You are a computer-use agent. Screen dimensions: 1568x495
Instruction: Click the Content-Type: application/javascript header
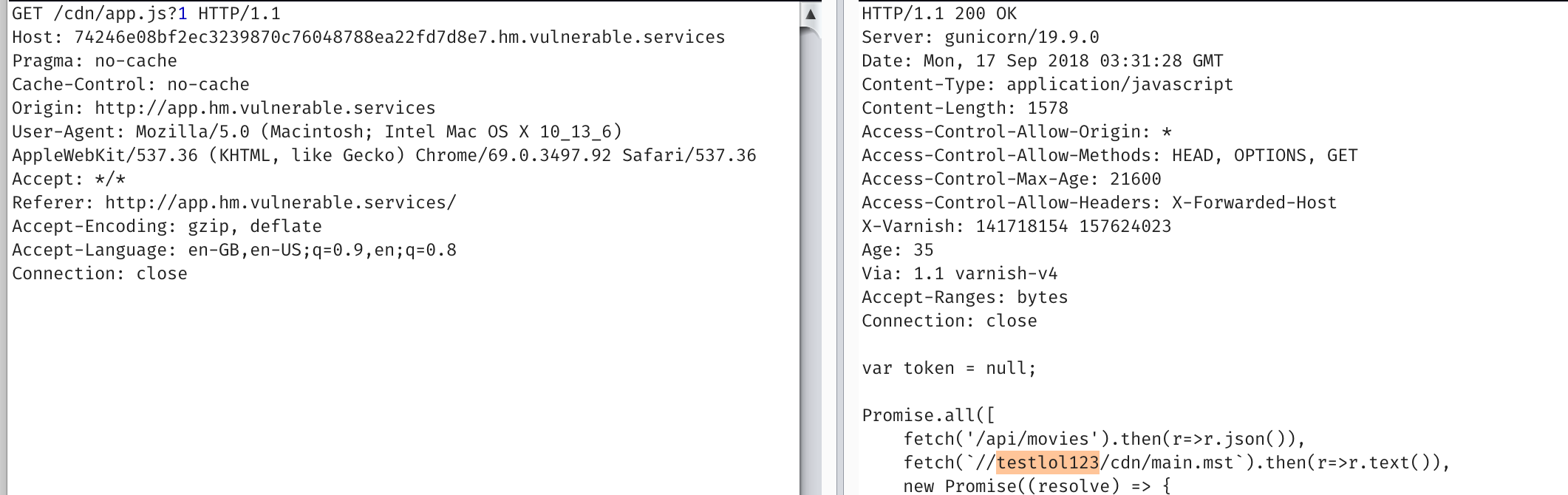1047,85
